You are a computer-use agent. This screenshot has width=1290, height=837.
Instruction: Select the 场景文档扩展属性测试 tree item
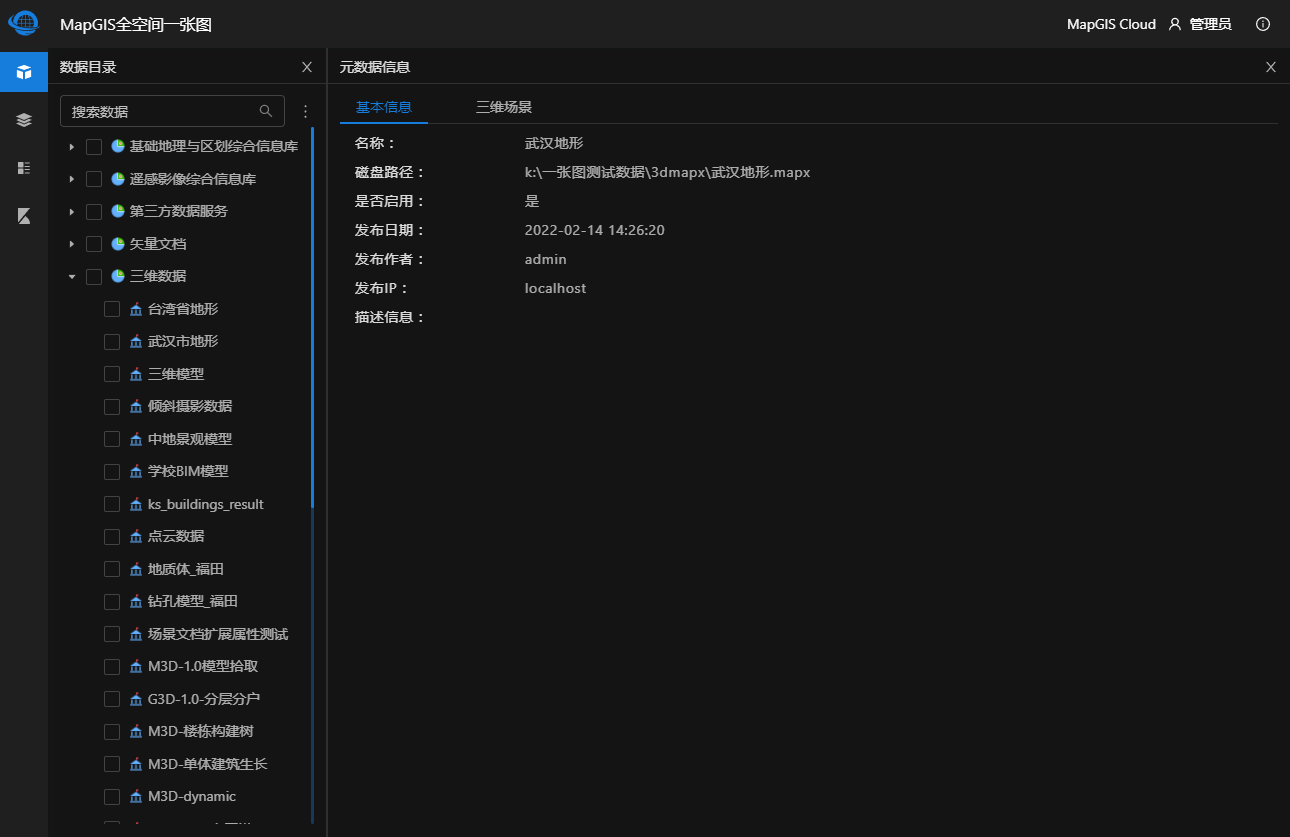click(x=218, y=634)
